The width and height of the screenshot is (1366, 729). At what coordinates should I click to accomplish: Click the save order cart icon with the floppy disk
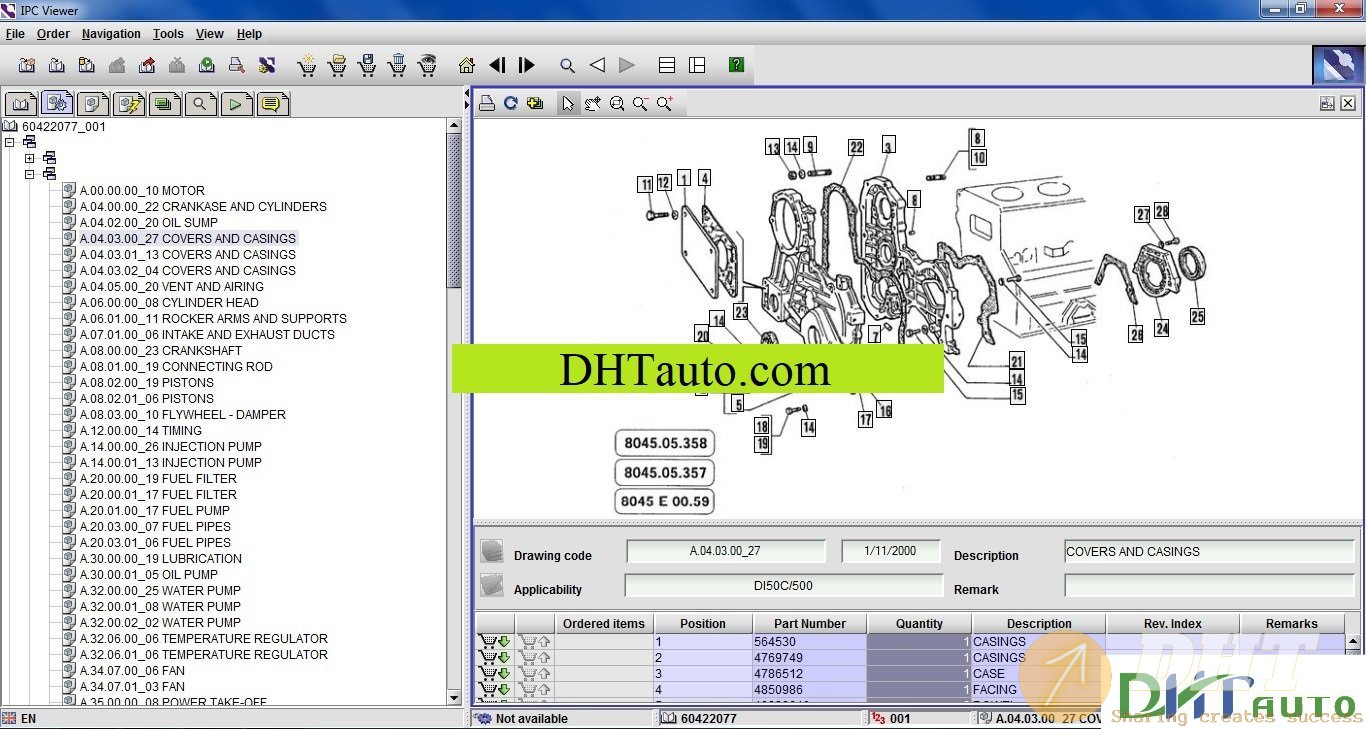[367, 66]
